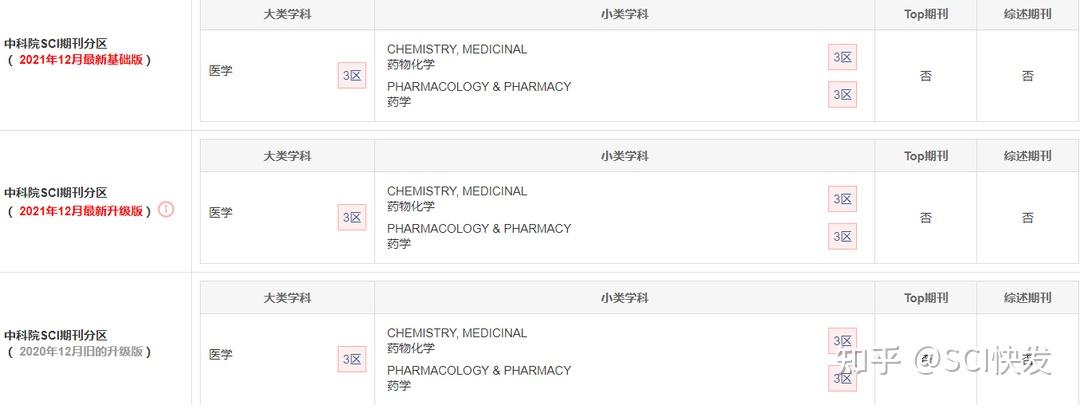1080x405 pixels.
Task: Click the 3区 badge beside PHARMACOLOGY & PHARMACY in 最新基础版
Action: click(843, 95)
